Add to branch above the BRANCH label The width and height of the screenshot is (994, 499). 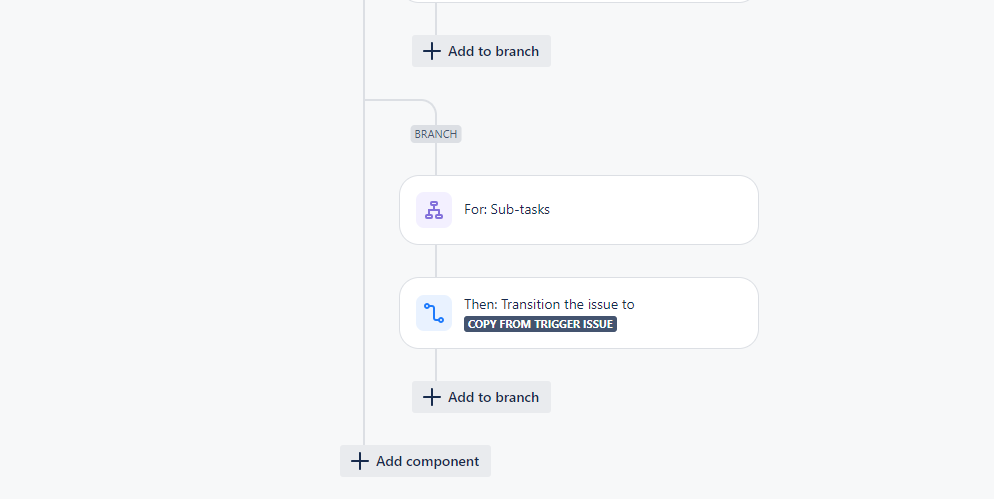pos(481,51)
